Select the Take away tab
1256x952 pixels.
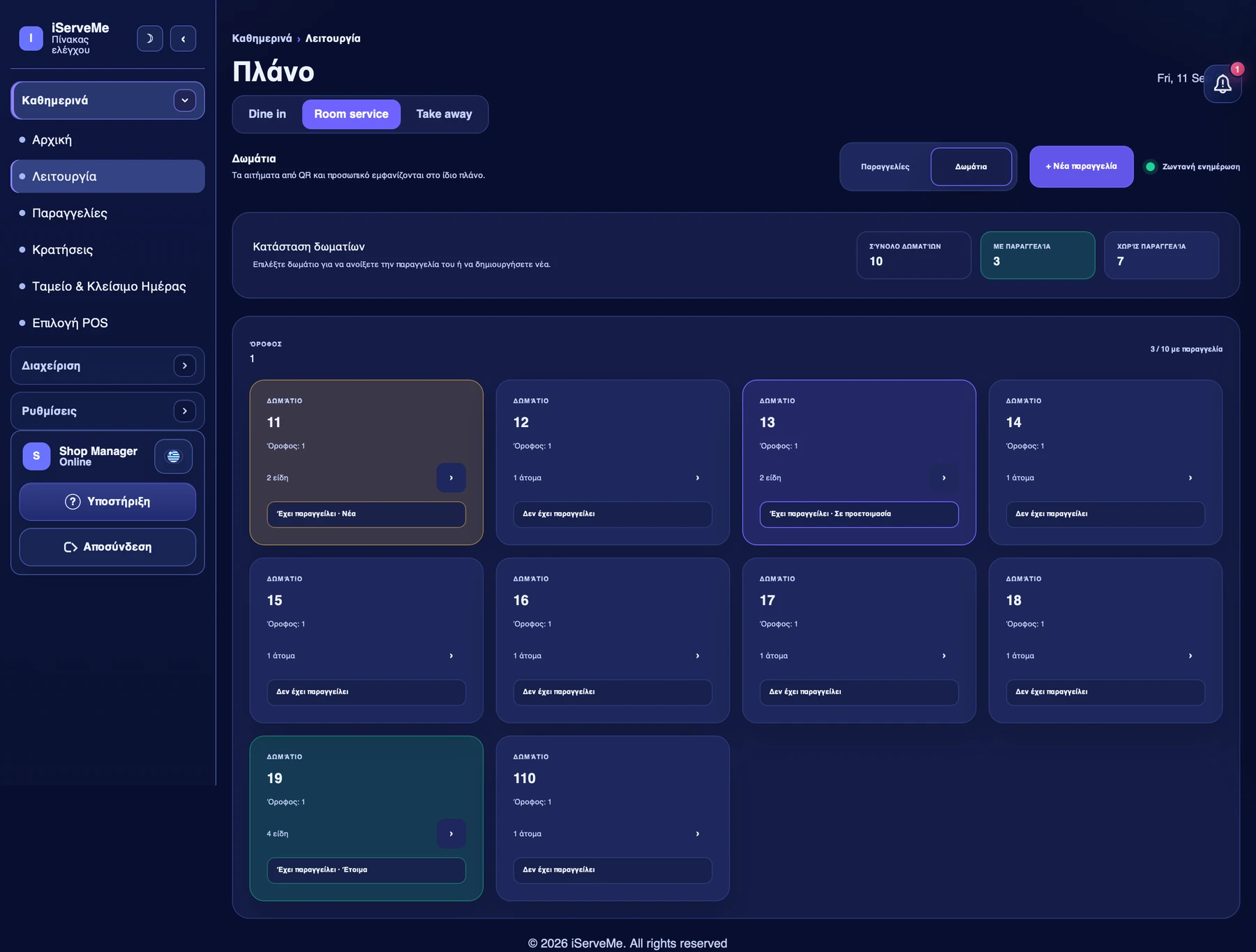pos(444,114)
